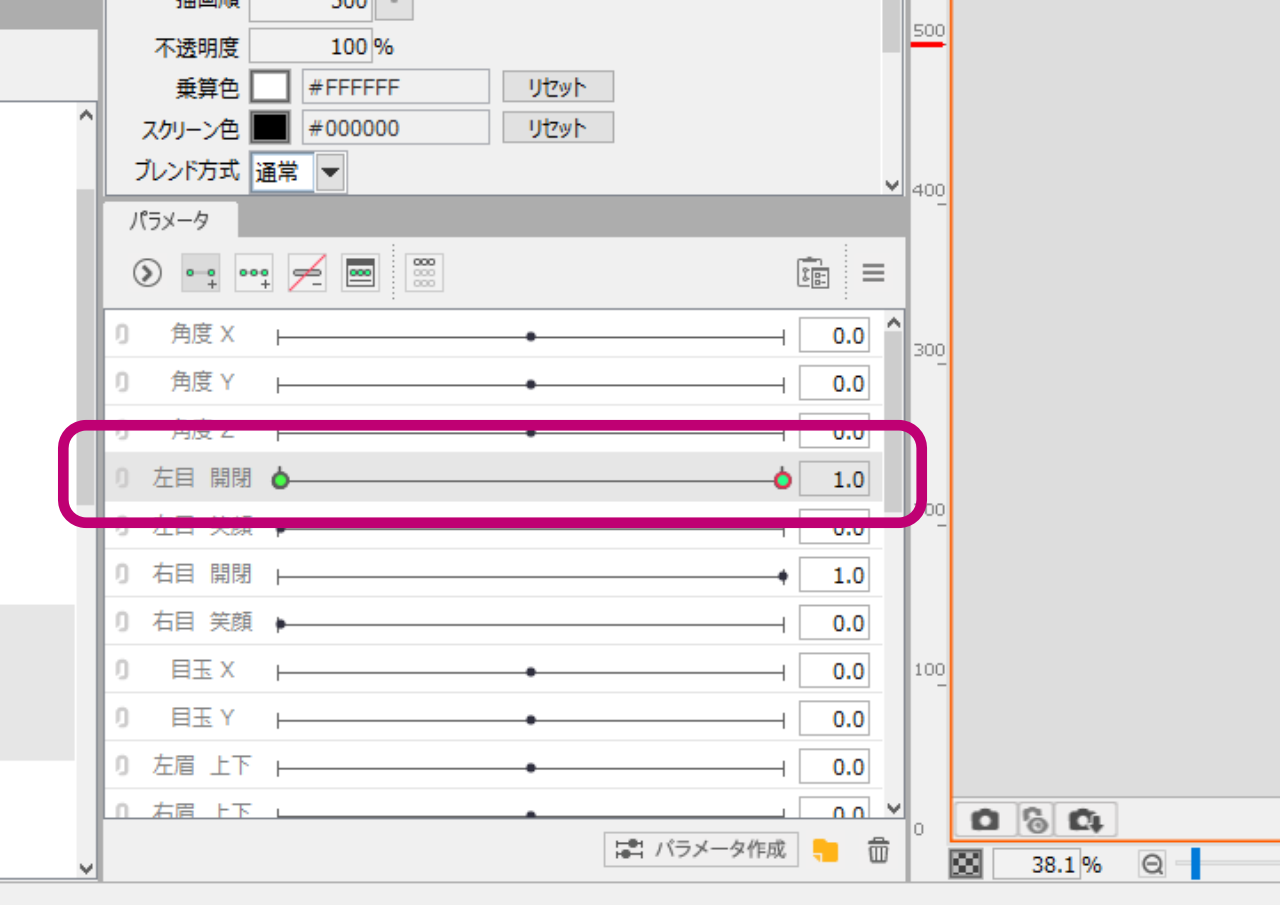Click the 右目 開閉 slider track
The width and height of the screenshot is (1280, 905).
click(530, 577)
